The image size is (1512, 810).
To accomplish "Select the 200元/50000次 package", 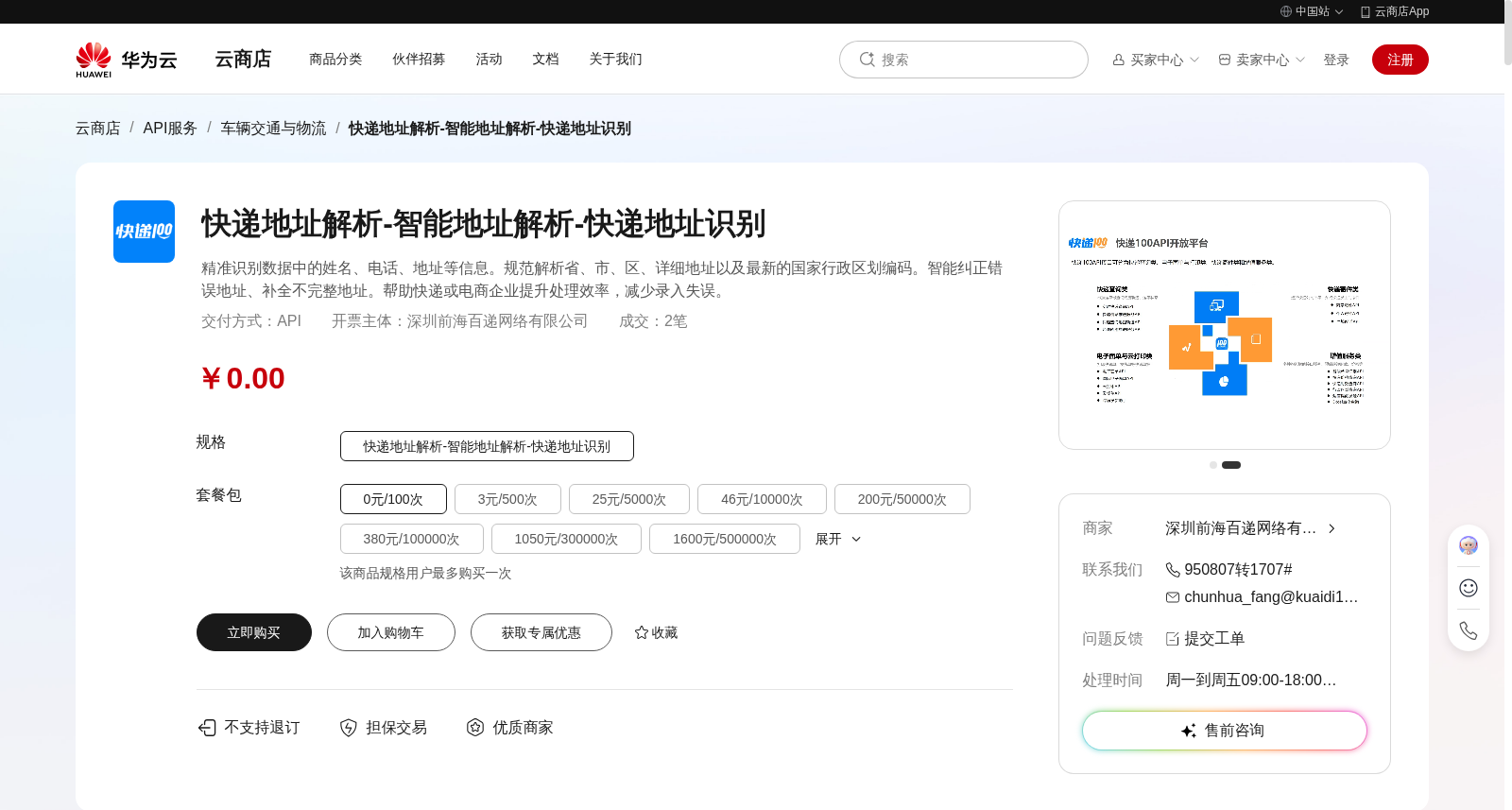I will (902, 499).
